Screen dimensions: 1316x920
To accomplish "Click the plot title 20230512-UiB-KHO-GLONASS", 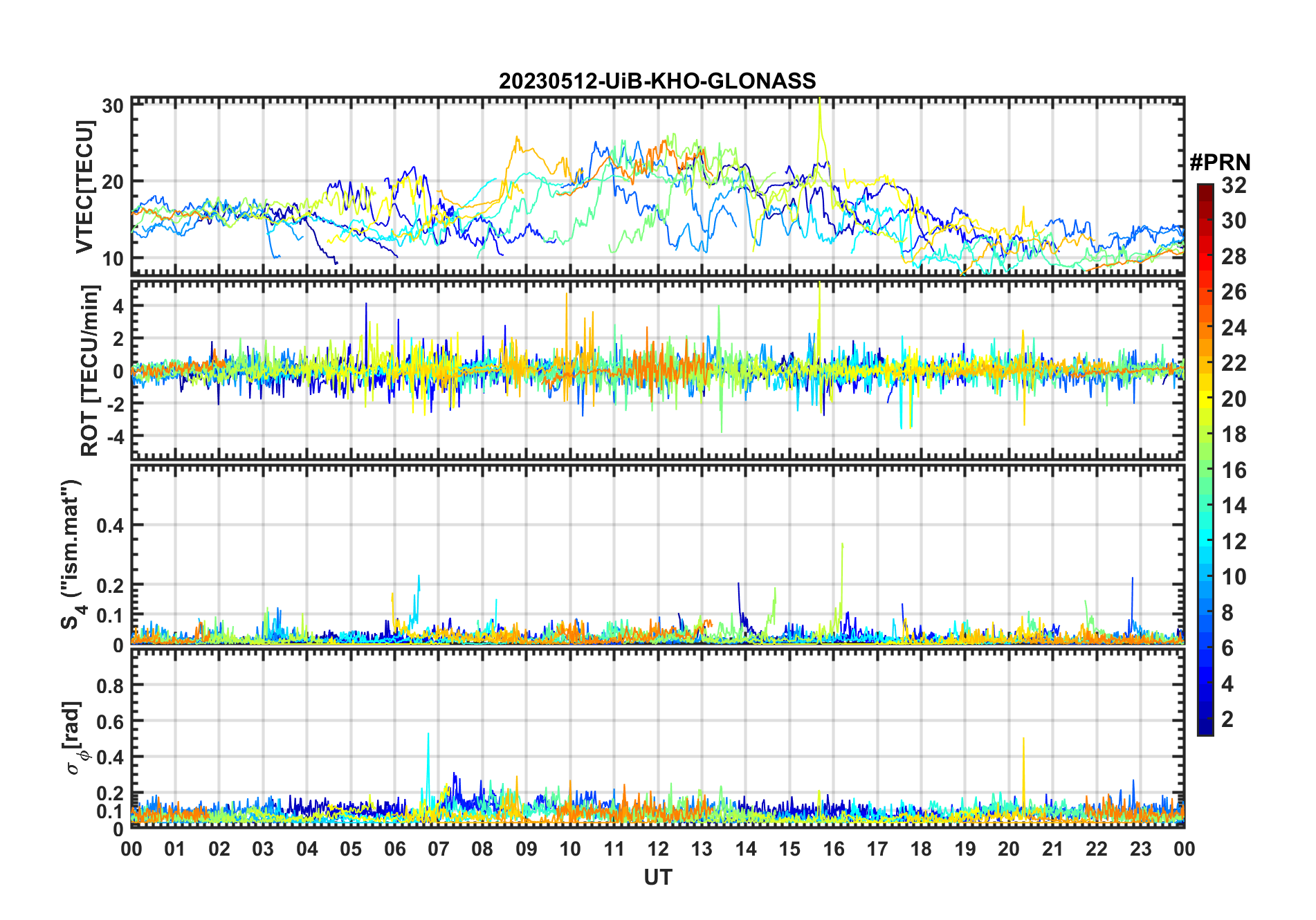I will 657,81.
